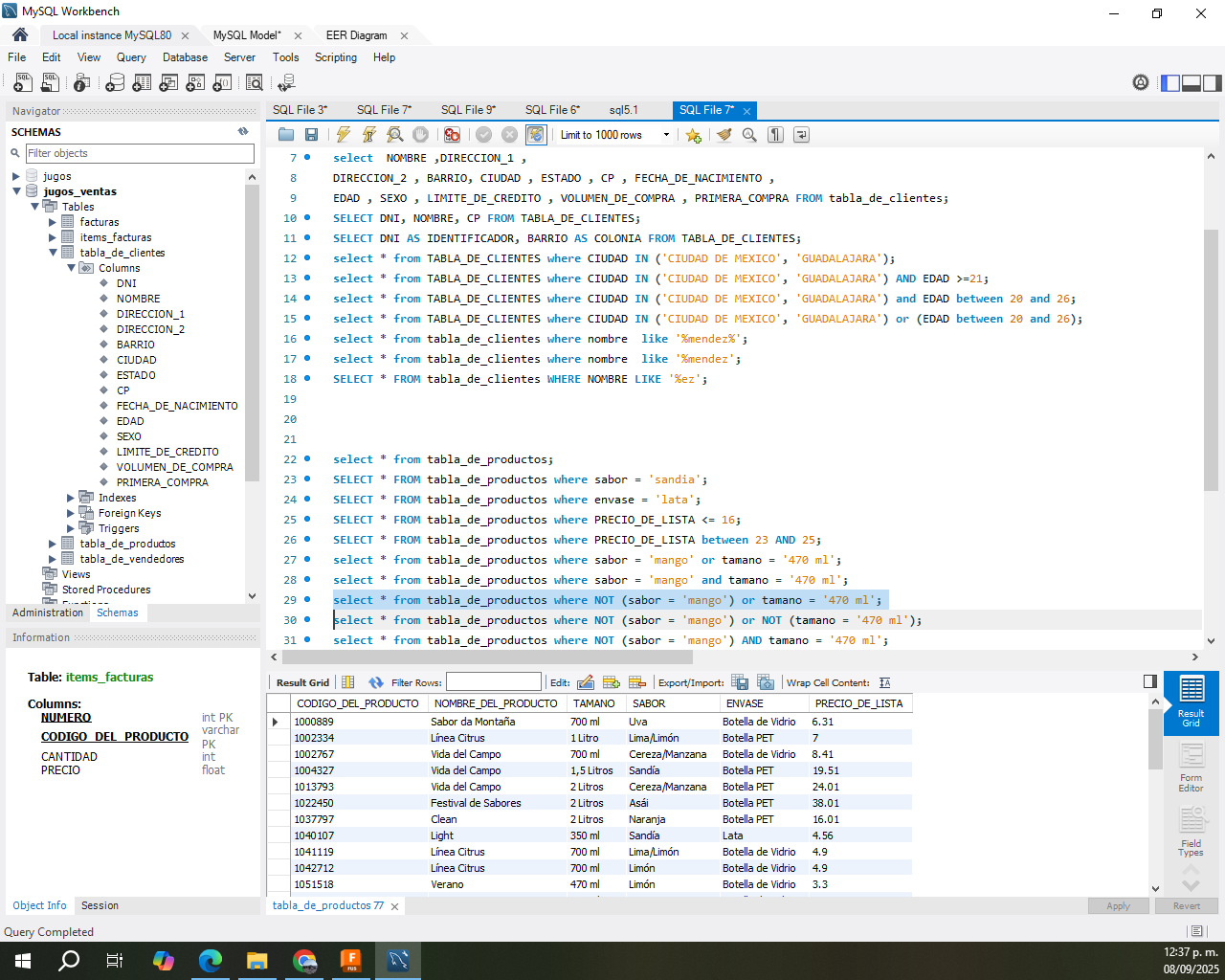This screenshot has width=1225, height=980.
Task: Toggle word wrapping in the editor
Action: pyautogui.click(x=802, y=135)
